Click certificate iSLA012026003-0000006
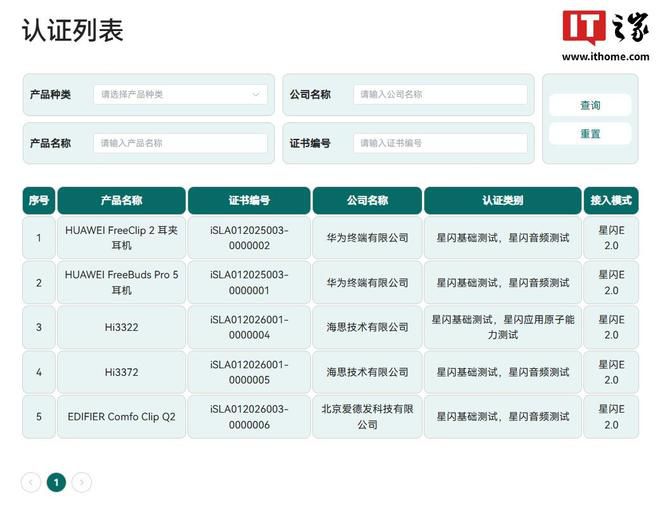This screenshot has width=660, height=509. click(x=249, y=417)
